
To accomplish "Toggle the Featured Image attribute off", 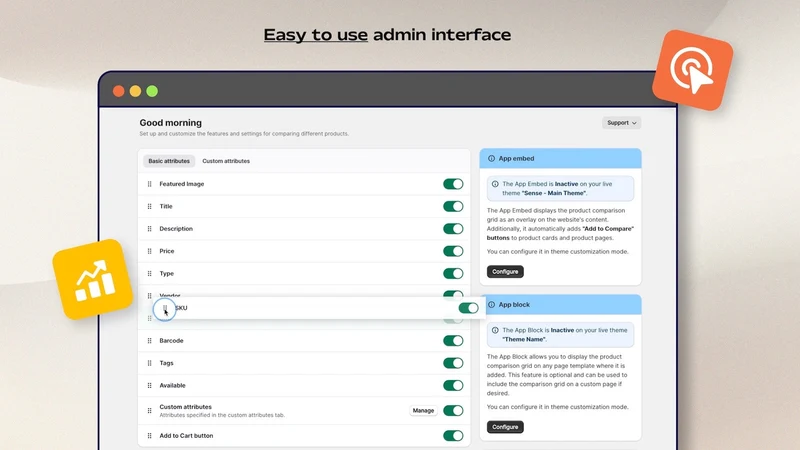I will tap(453, 184).
